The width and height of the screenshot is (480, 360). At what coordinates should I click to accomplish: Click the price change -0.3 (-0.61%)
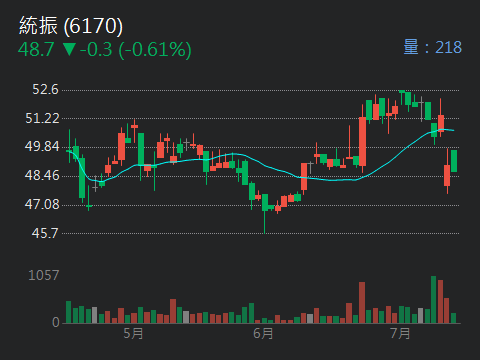[x=136, y=50]
